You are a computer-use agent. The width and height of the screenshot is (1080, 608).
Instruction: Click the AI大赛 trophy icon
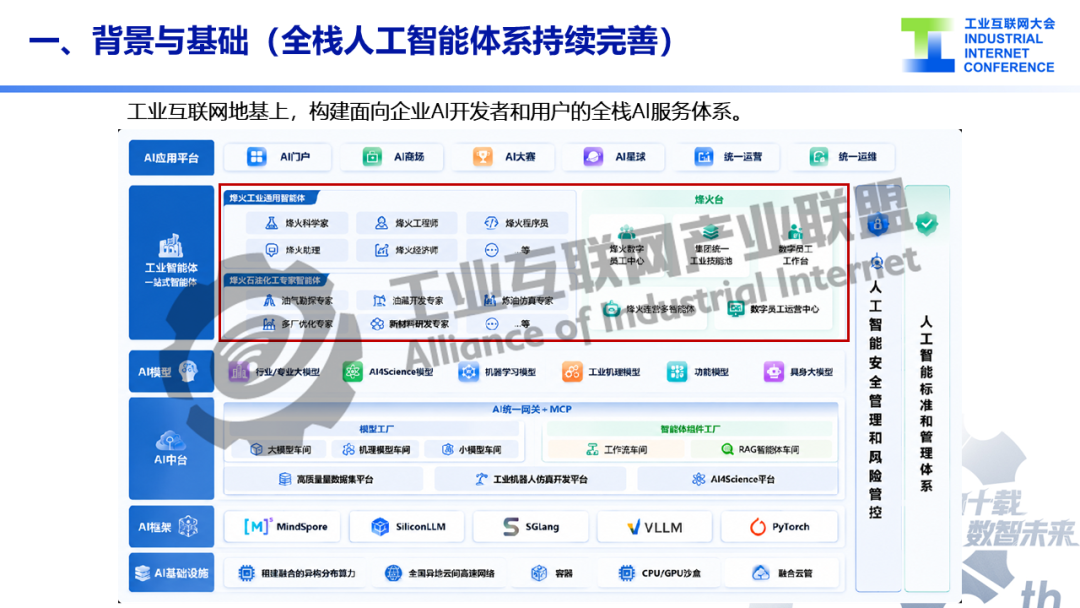click(x=482, y=157)
